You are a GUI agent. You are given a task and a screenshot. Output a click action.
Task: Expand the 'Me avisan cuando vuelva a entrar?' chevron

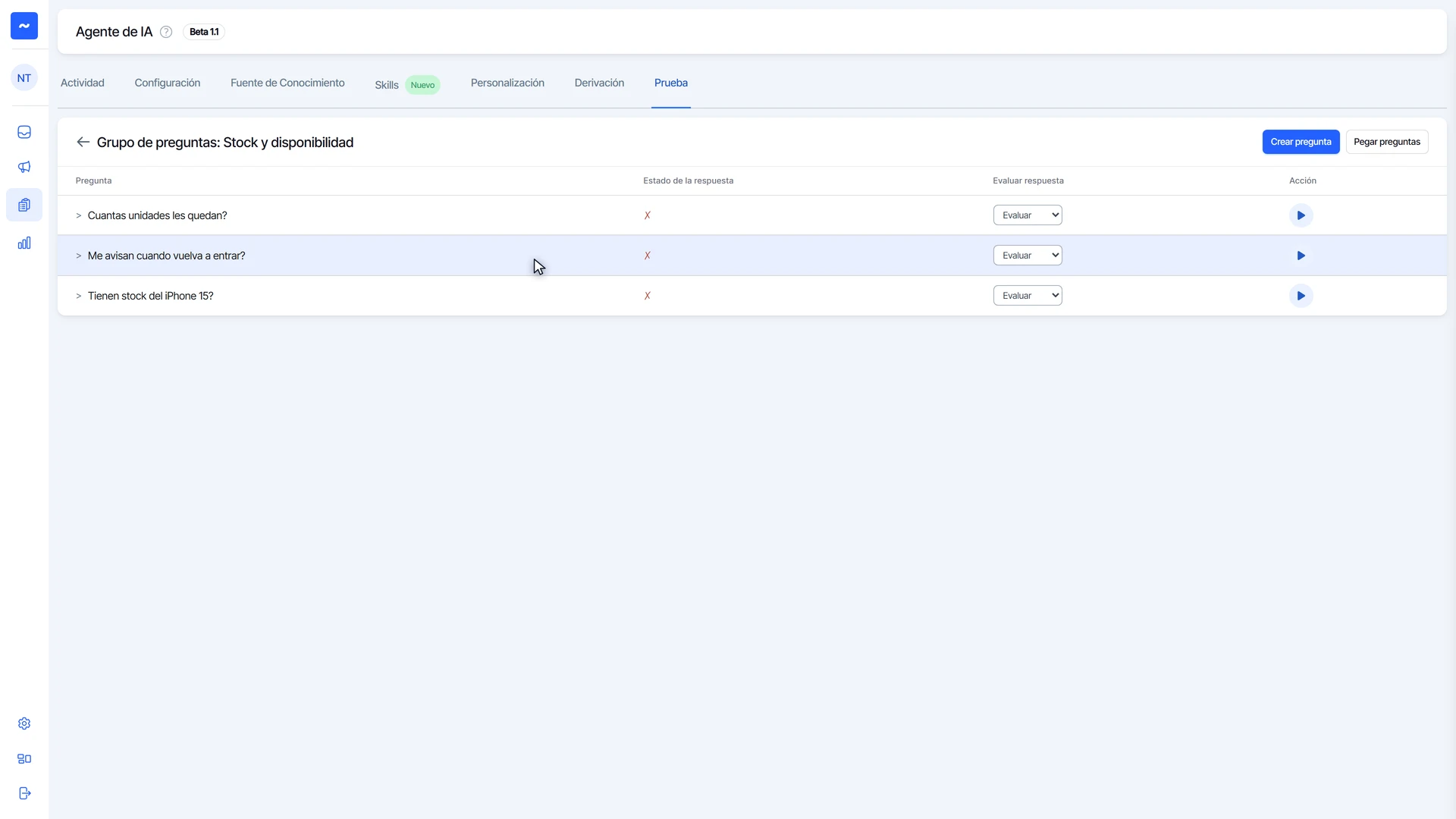(x=78, y=256)
